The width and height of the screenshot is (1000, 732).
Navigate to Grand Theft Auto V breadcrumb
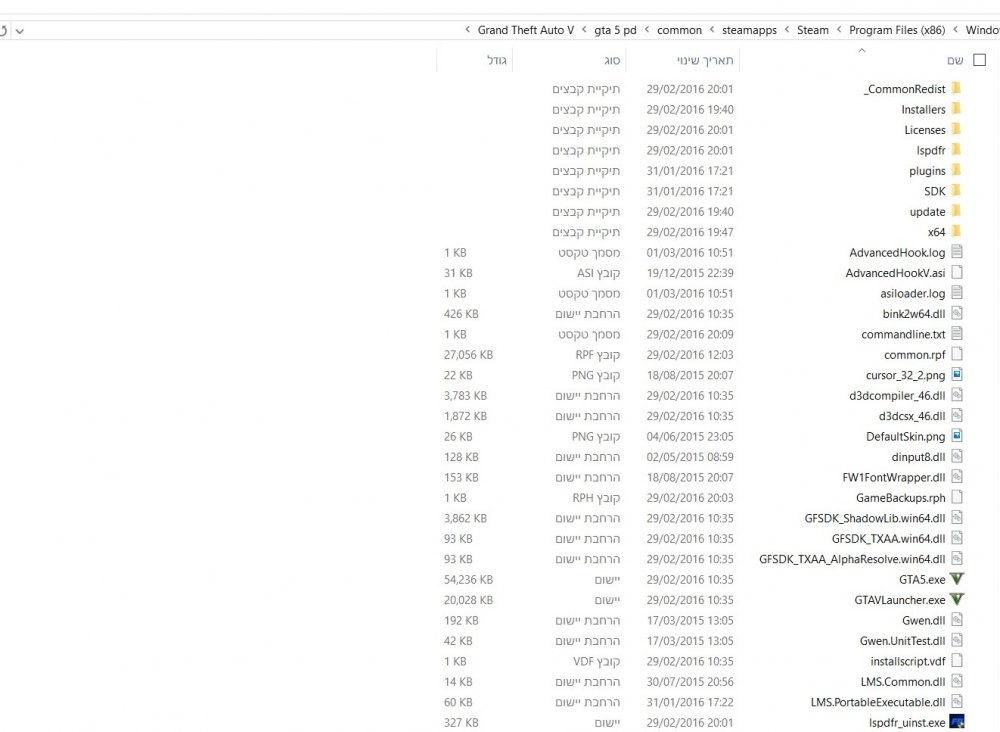point(526,30)
